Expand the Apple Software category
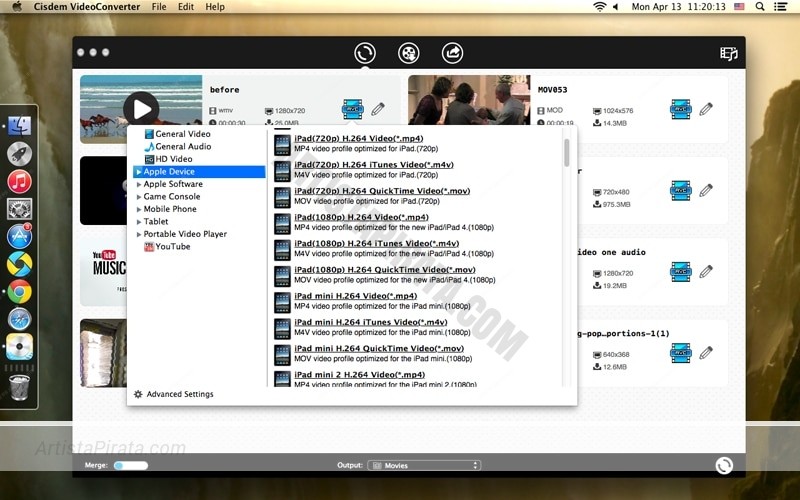The width and height of the screenshot is (800, 500). click(139, 184)
